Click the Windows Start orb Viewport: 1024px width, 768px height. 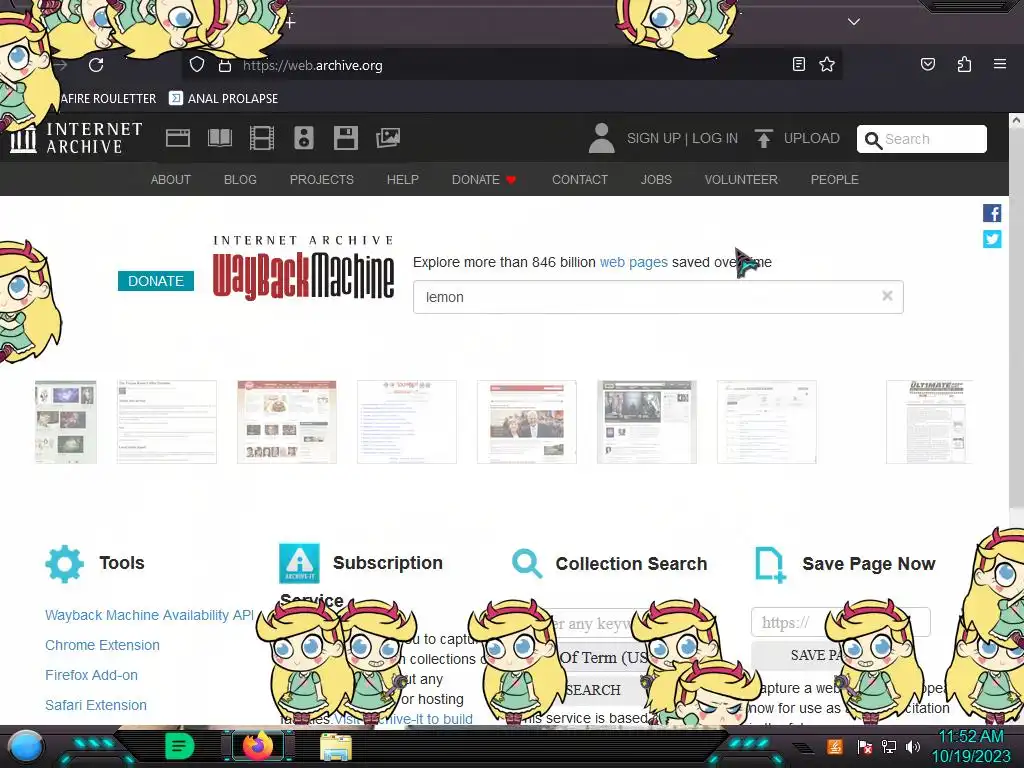pos(26,746)
